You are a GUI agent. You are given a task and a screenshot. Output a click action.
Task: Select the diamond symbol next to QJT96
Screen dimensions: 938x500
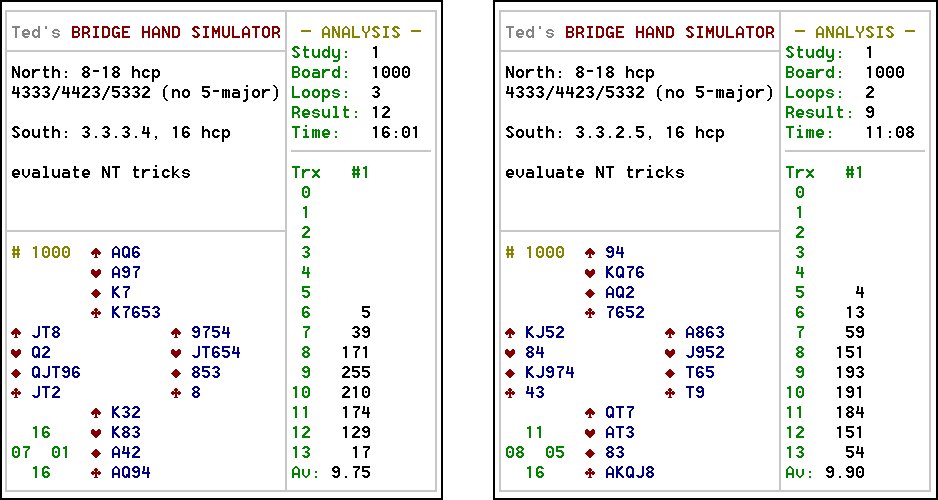click(16, 373)
